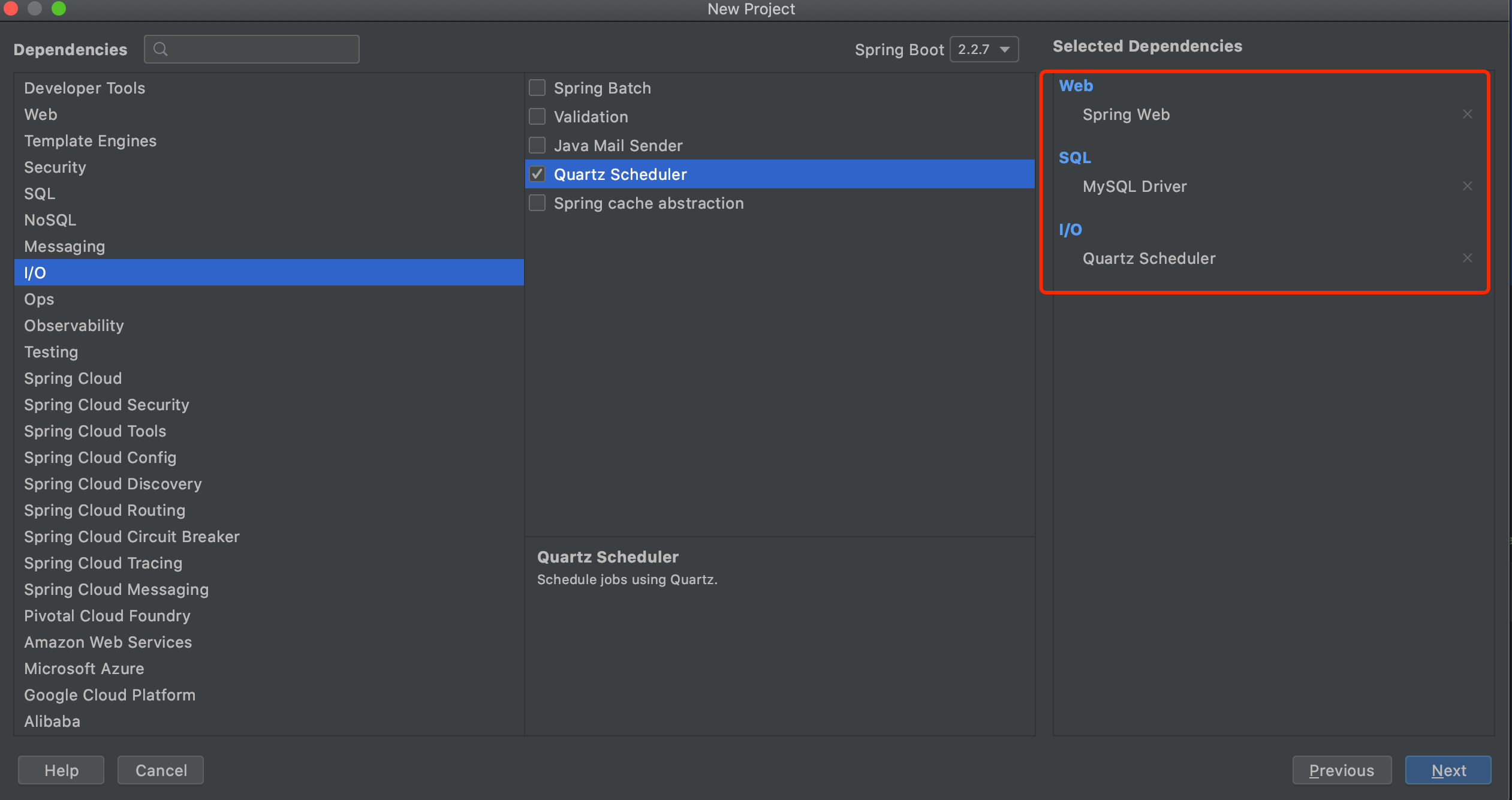Select the Template Engines category

(90, 141)
